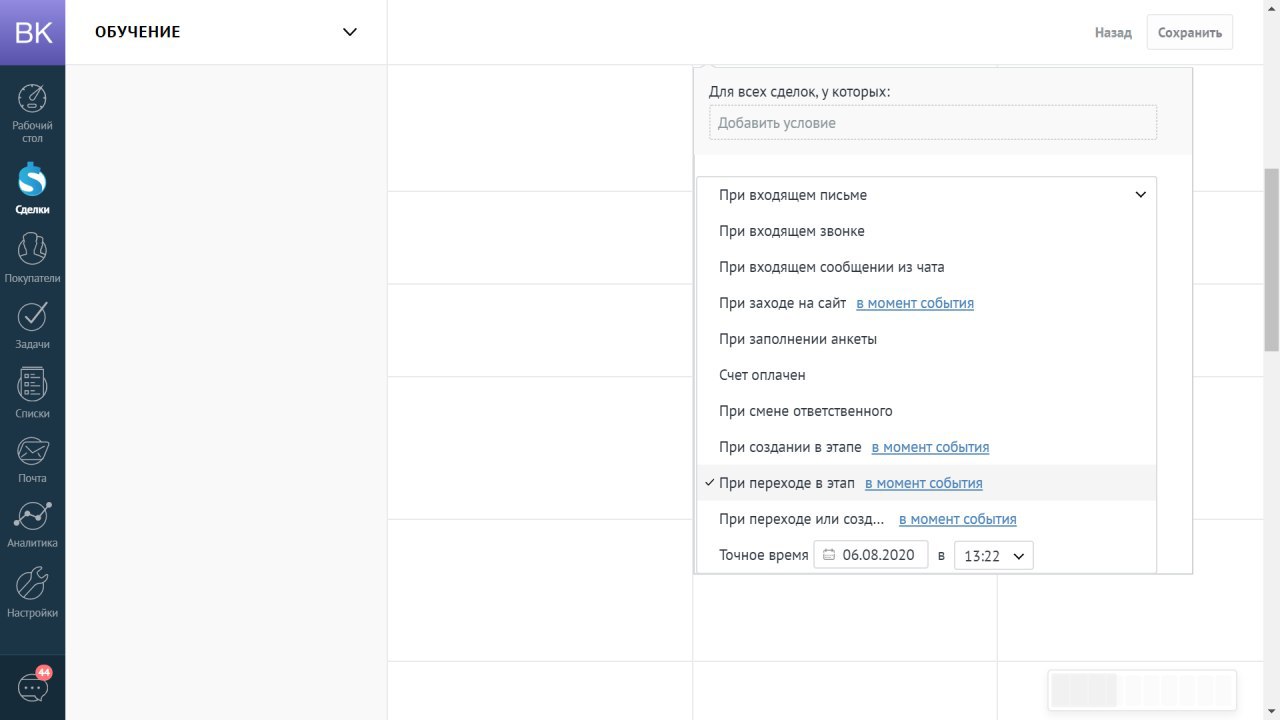
Task: Expand the ОБУЧЕНИЕ pipeline dropdown
Action: 350,32
